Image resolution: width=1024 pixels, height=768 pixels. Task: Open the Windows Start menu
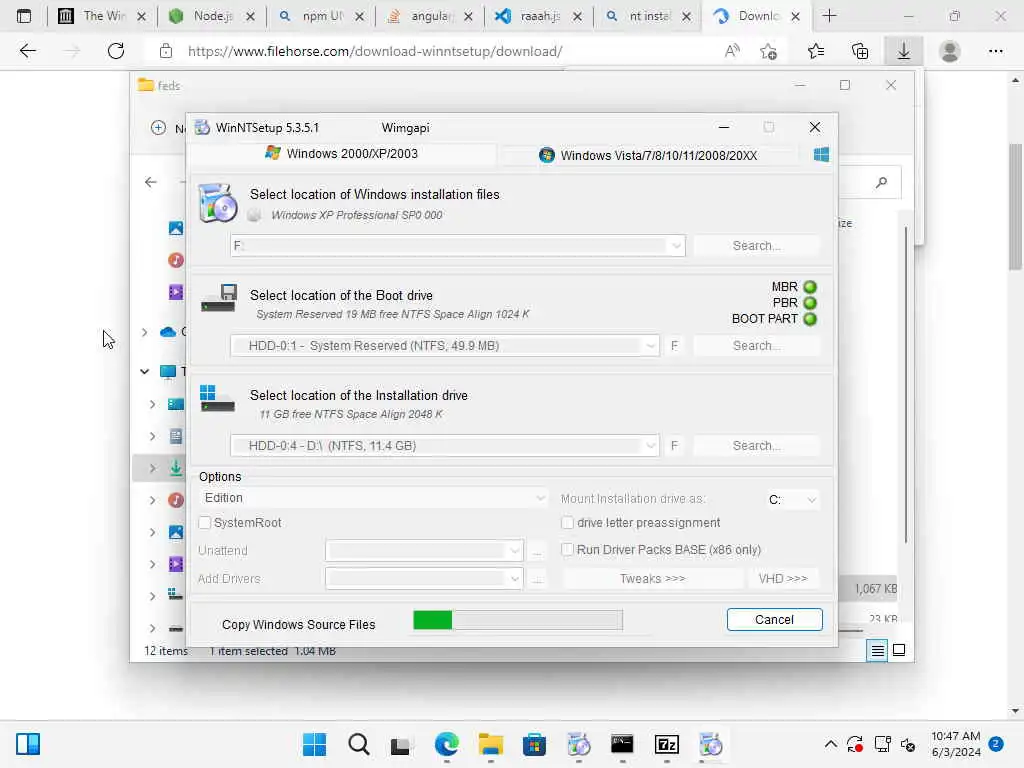click(x=314, y=744)
